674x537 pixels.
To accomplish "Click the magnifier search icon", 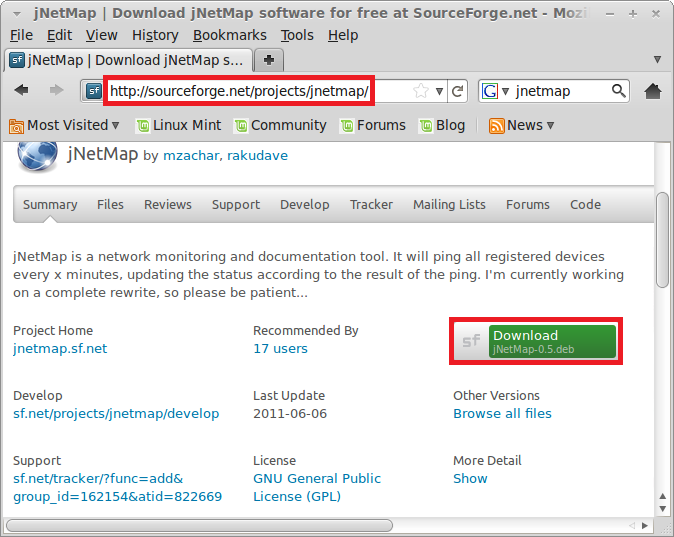I will tap(619, 91).
